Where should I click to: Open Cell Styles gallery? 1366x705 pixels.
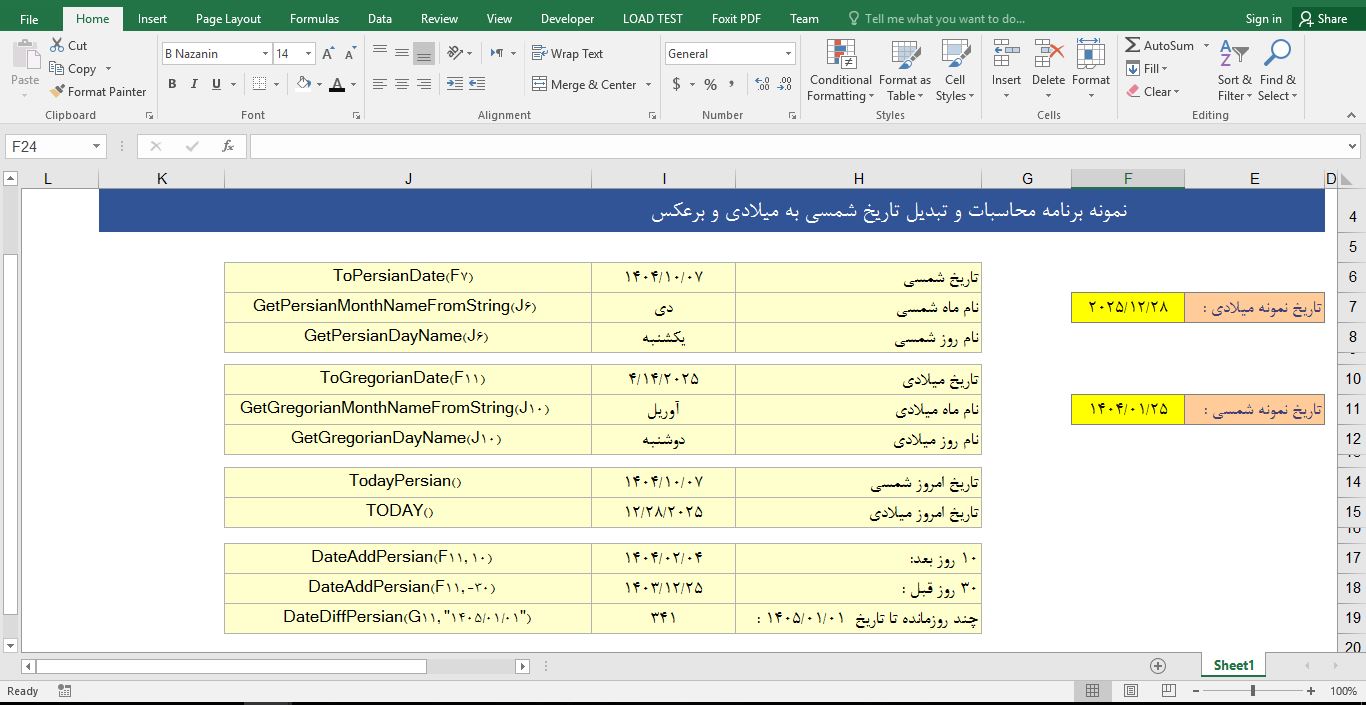coord(955,70)
